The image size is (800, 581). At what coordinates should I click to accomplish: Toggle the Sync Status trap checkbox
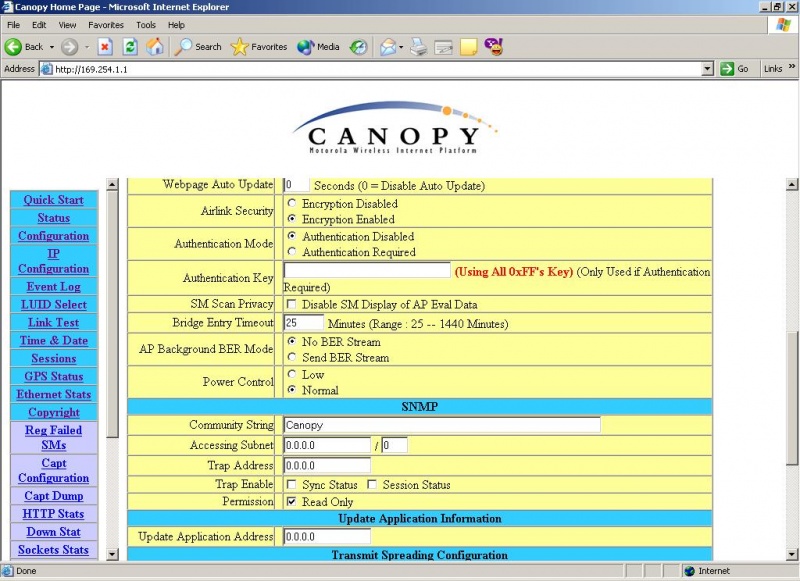click(x=290, y=484)
